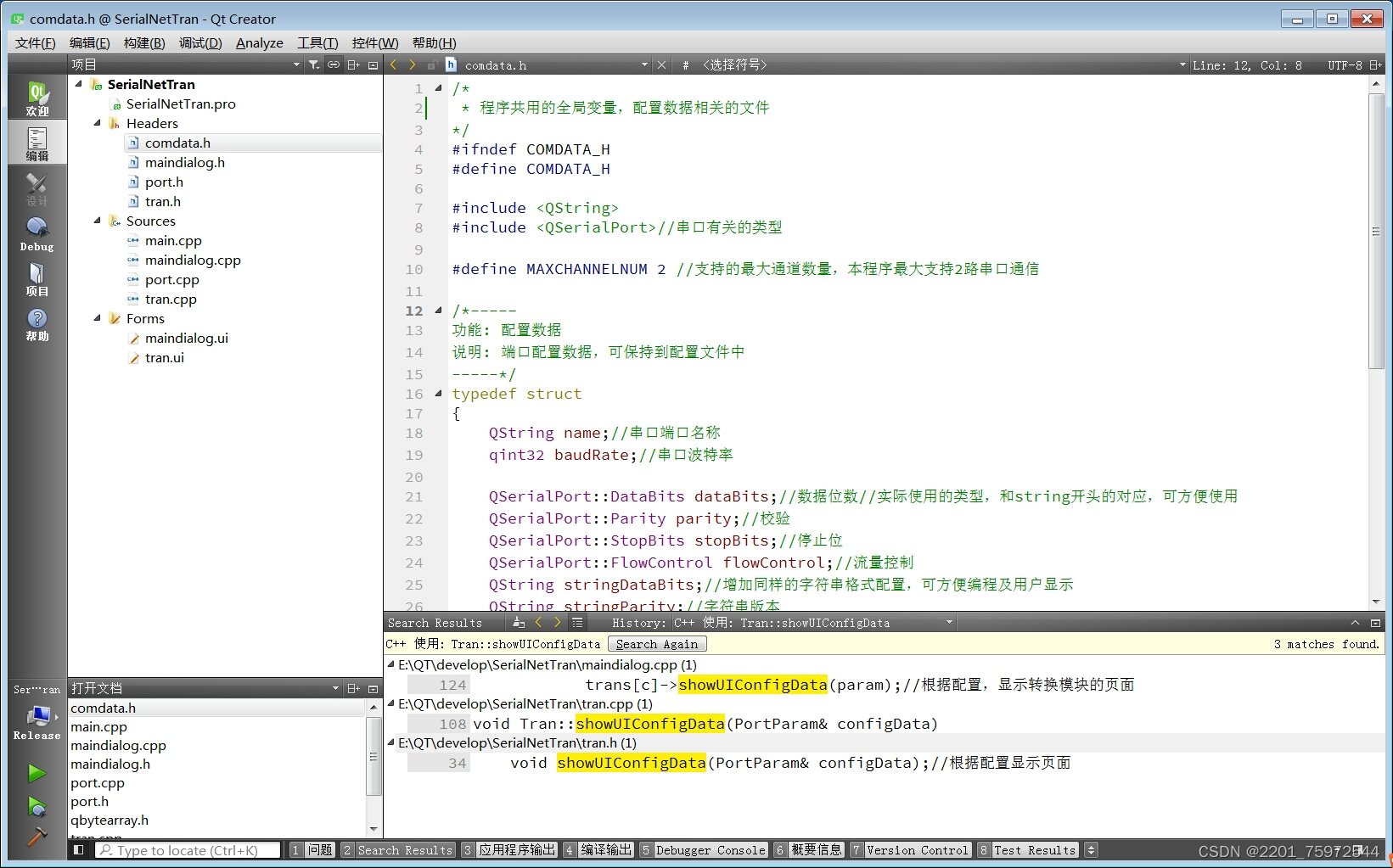Open the Analyze menu
Image resolution: width=1393 pixels, height=868 pixels.
[260, 42]
